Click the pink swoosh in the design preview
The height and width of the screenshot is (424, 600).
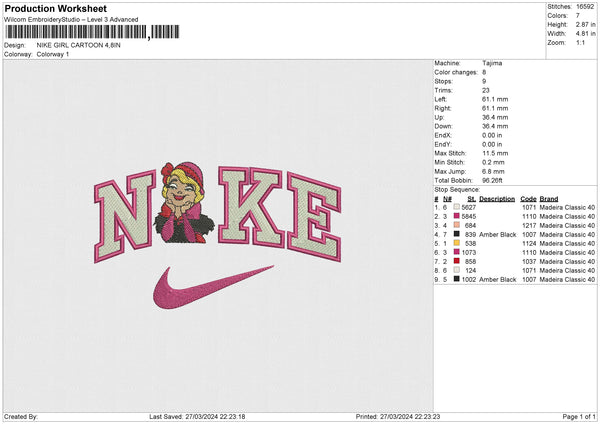[x=213, y=287]
